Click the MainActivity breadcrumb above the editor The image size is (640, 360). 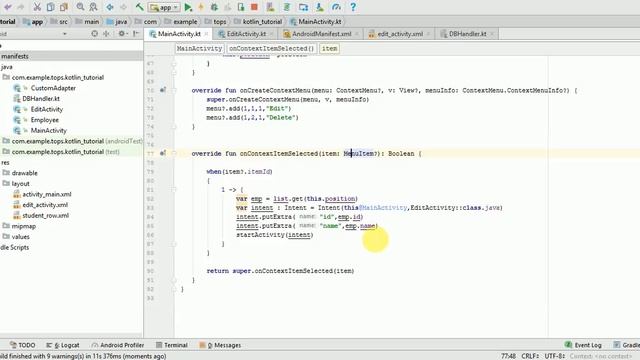tap(199, 49)
